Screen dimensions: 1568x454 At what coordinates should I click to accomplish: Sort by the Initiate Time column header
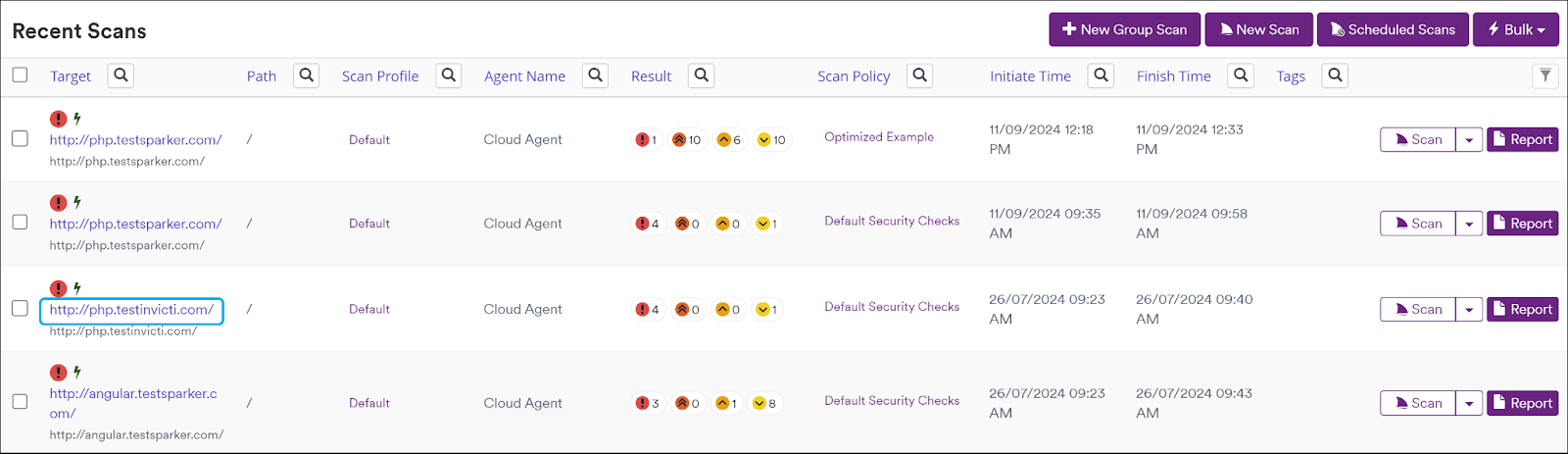(x=1030, y=76)
